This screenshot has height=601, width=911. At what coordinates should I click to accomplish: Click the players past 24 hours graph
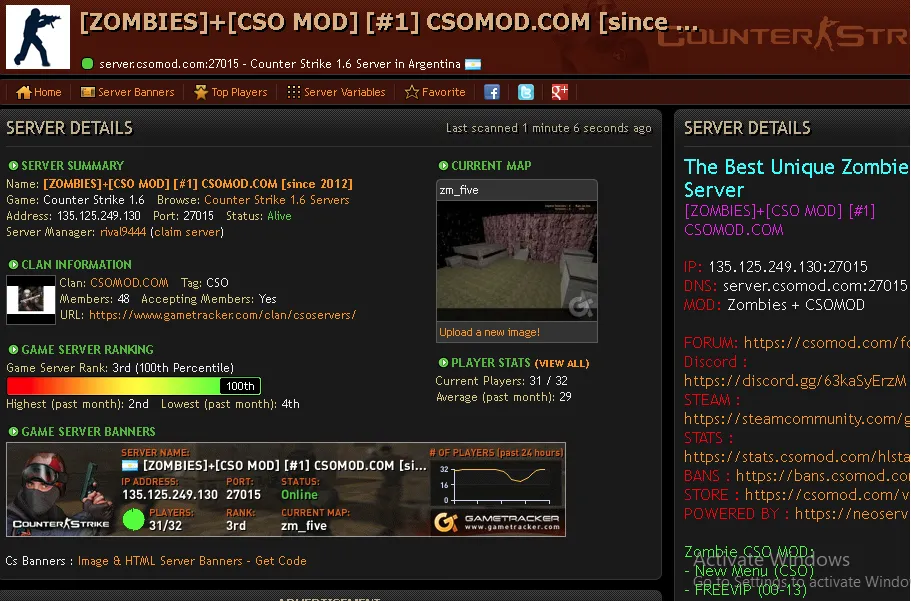coord(497,484)
